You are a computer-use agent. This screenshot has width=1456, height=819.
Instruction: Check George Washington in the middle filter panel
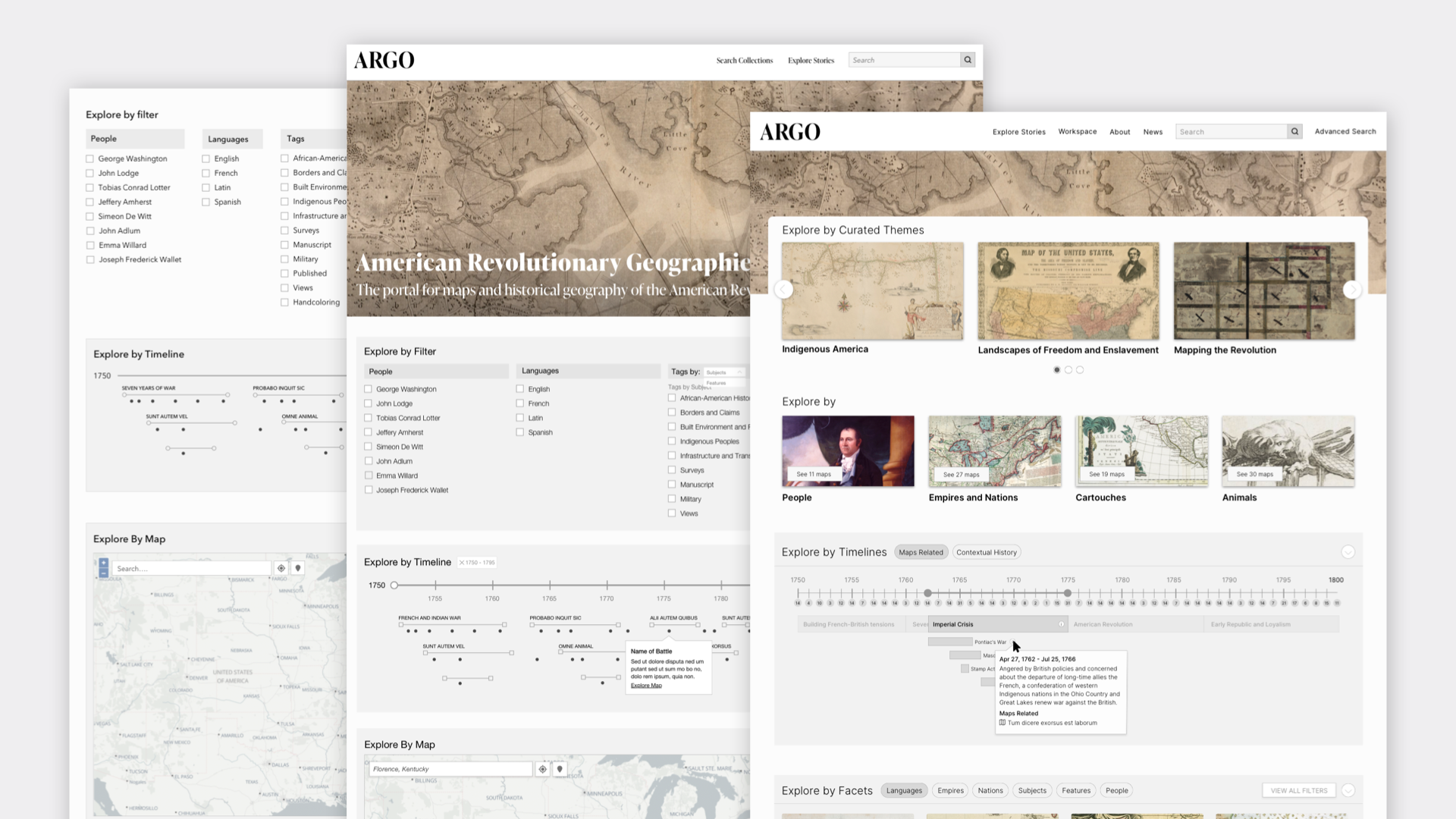pos(369,389)
